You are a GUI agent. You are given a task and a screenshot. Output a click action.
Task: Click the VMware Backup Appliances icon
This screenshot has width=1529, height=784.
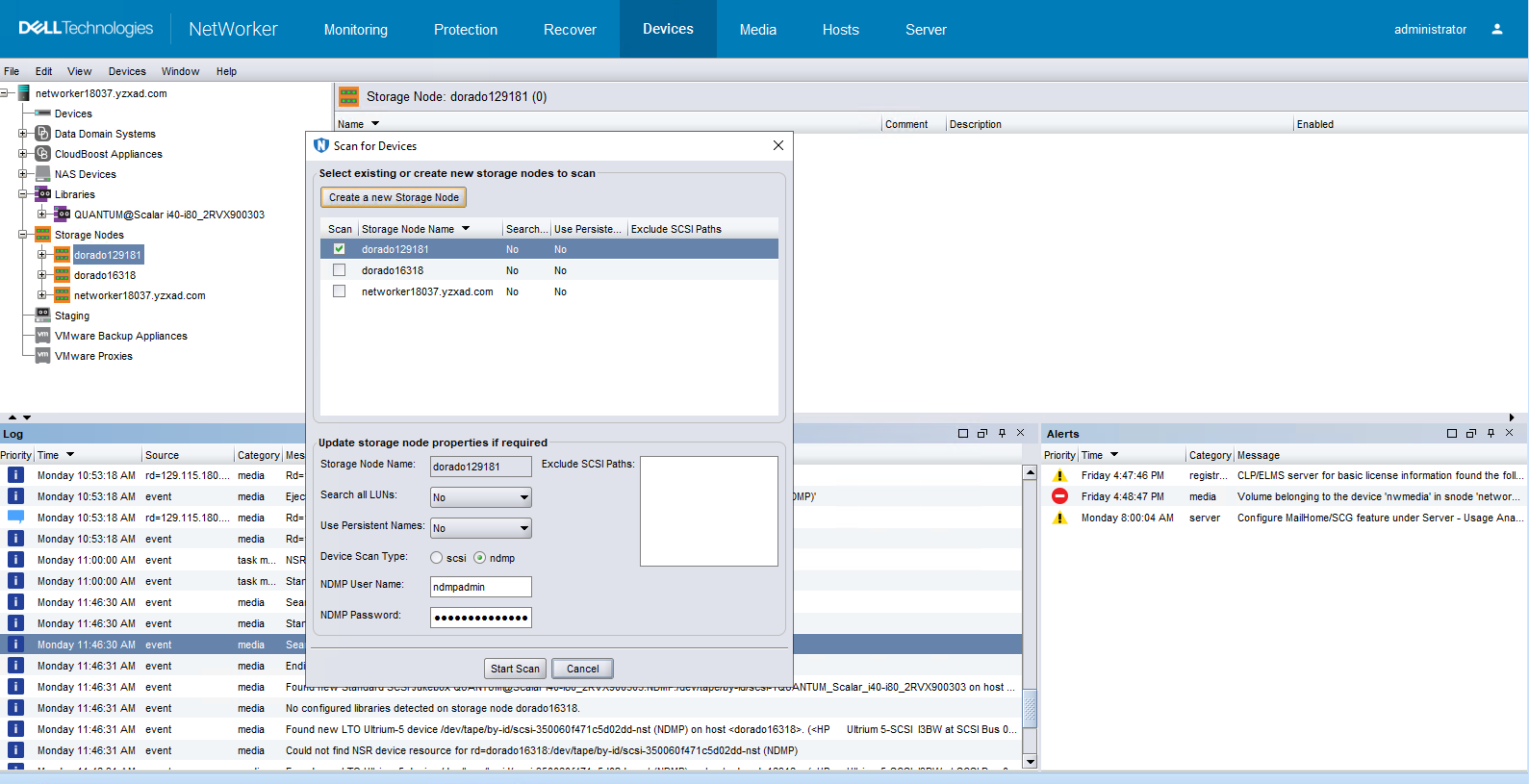pos(42,336)
